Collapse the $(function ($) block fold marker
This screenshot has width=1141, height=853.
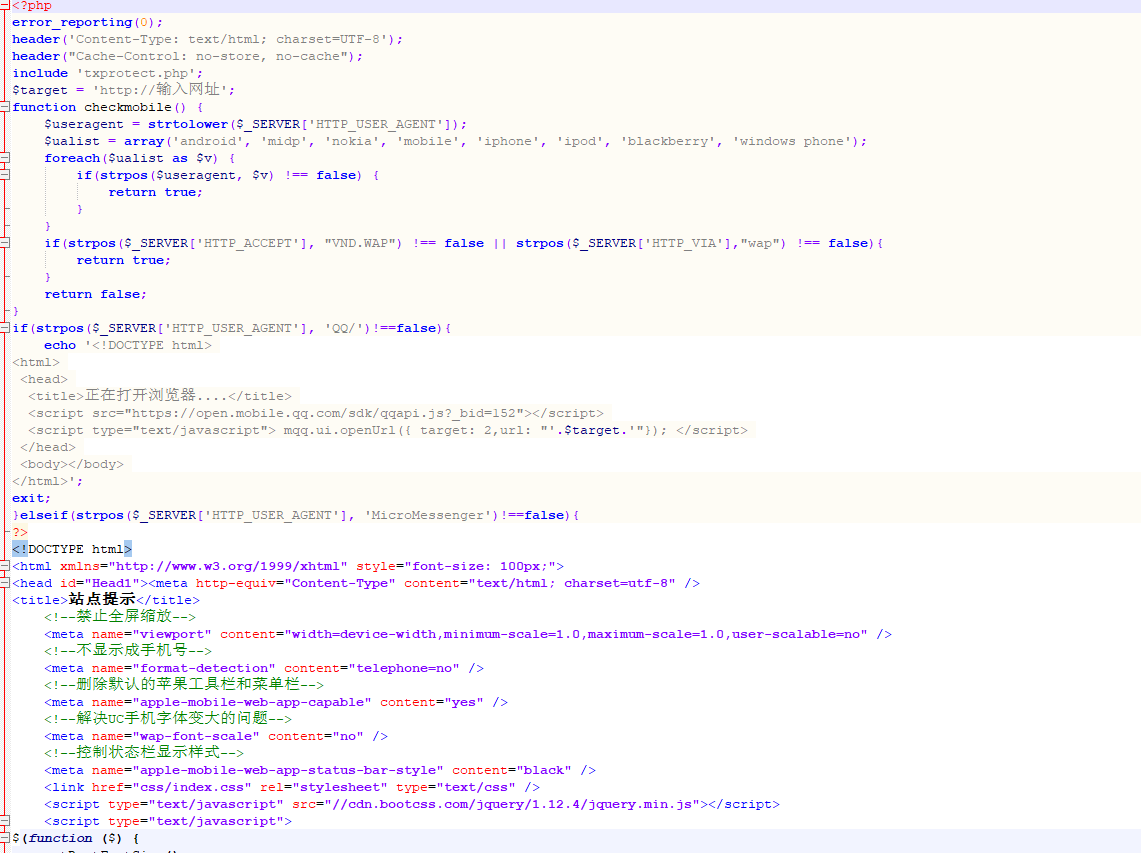click(4, 838)
